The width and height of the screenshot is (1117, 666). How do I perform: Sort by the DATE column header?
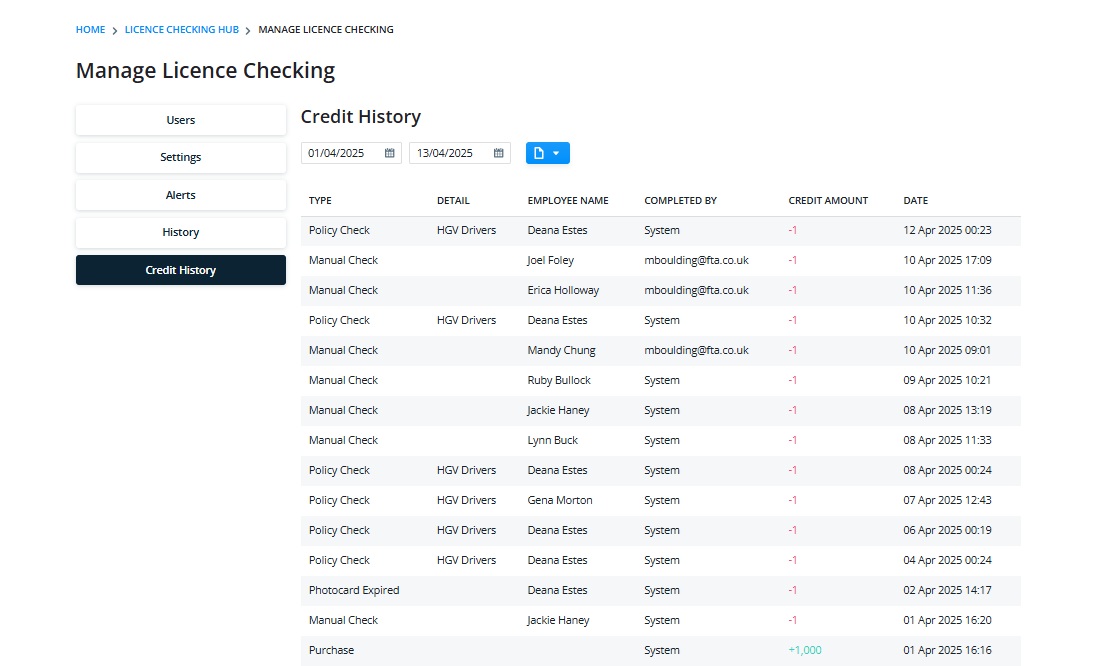[915, 201]
